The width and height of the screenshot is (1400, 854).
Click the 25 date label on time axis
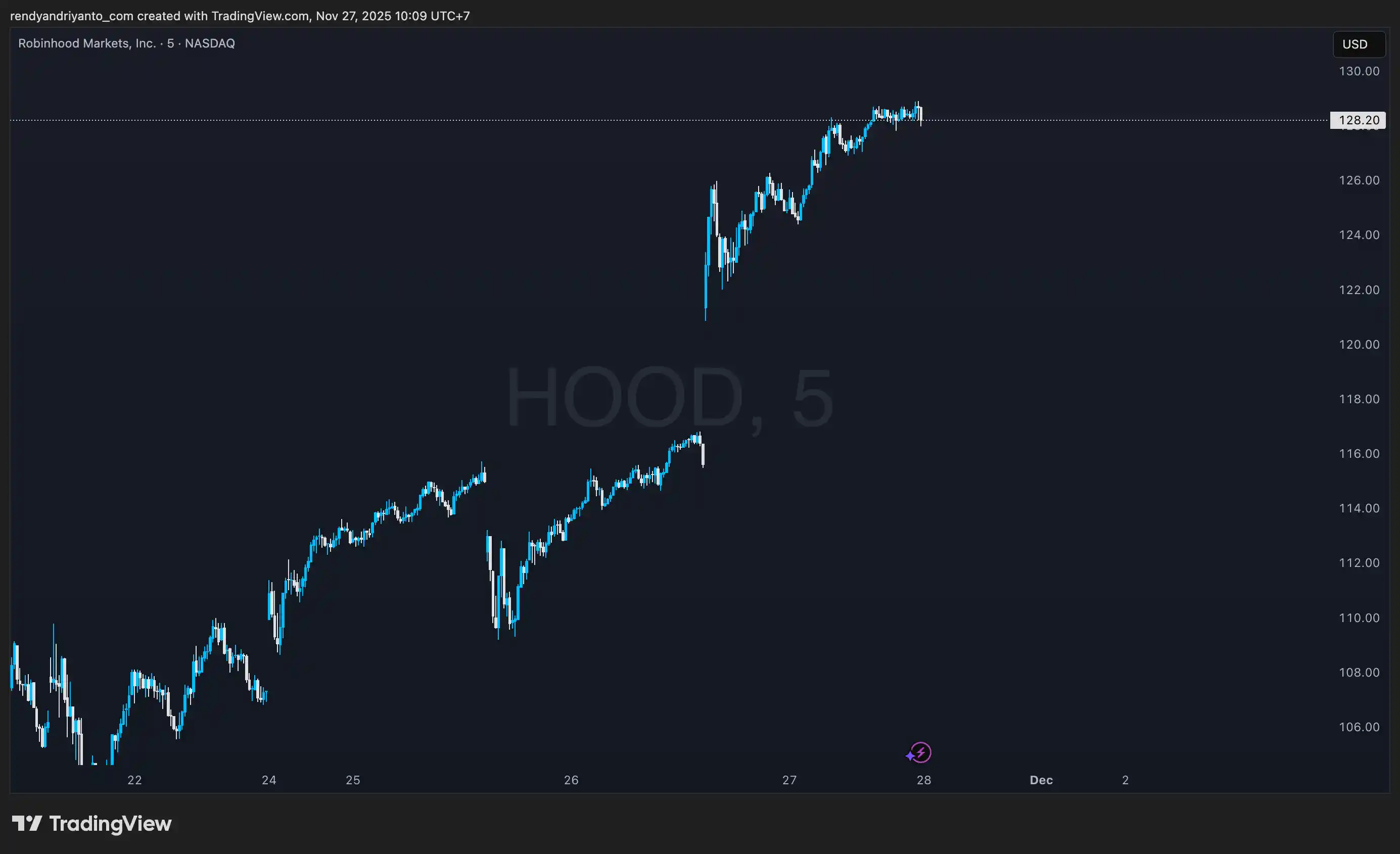(353, 780)
